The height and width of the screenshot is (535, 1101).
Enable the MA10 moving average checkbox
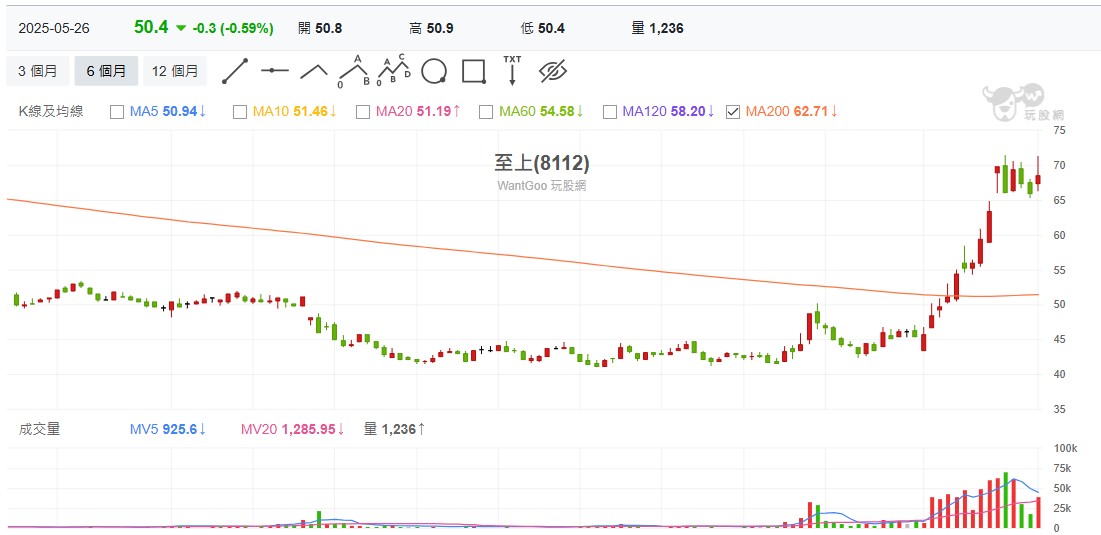tap(240, 112)
